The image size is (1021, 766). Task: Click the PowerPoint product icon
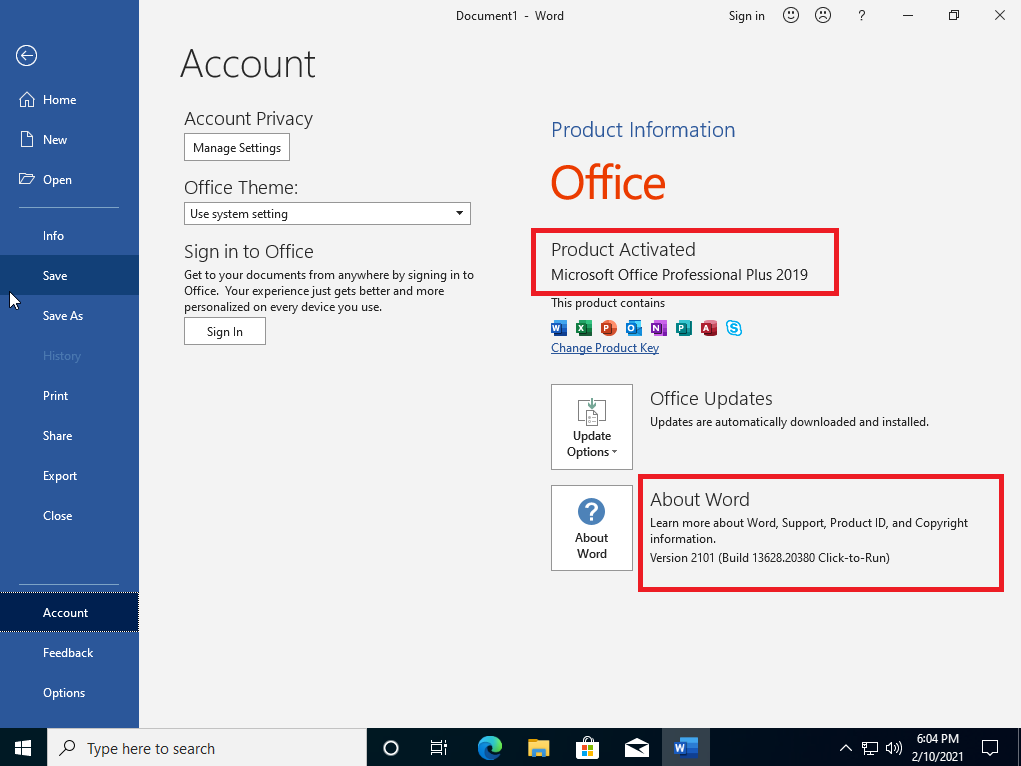tap(609, 328)
